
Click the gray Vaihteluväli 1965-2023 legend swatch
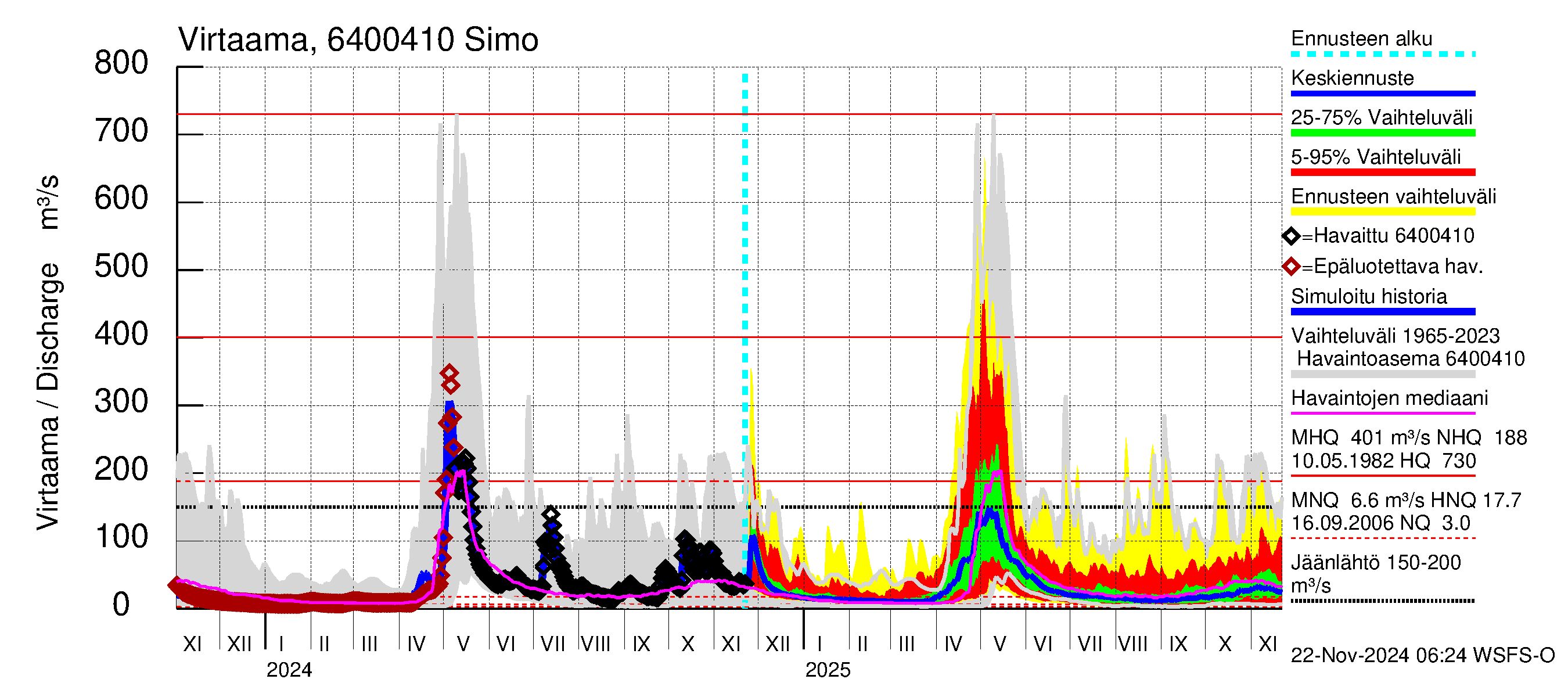1382,375
